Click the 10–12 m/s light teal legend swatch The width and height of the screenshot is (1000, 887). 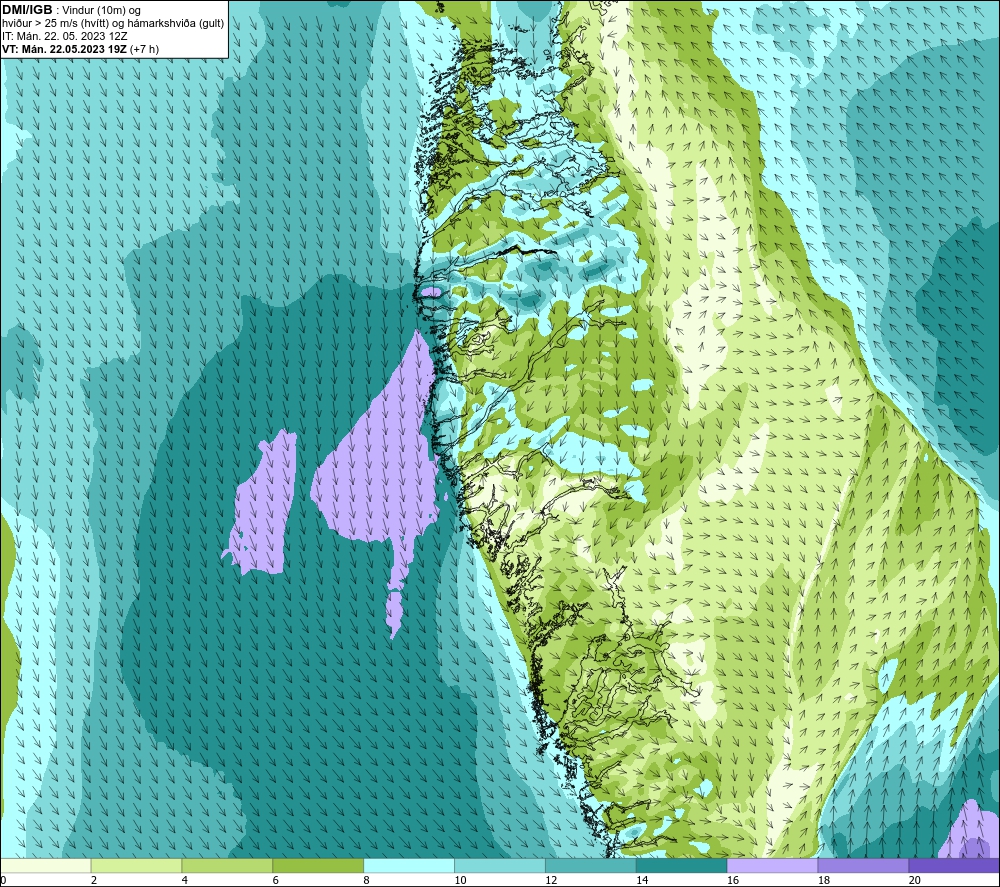coord(500,865)
